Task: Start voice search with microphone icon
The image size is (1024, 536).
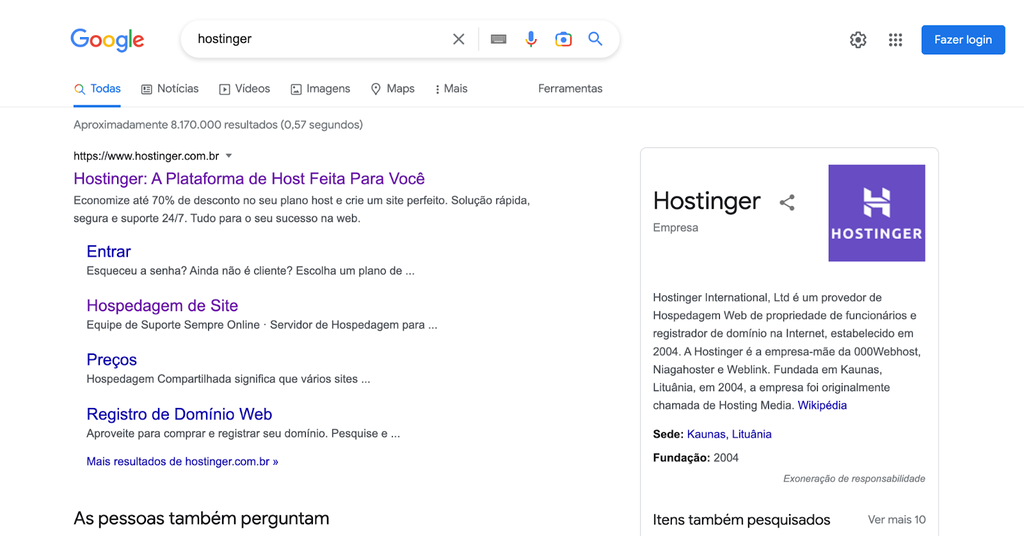Action: (x=531, y=39)
